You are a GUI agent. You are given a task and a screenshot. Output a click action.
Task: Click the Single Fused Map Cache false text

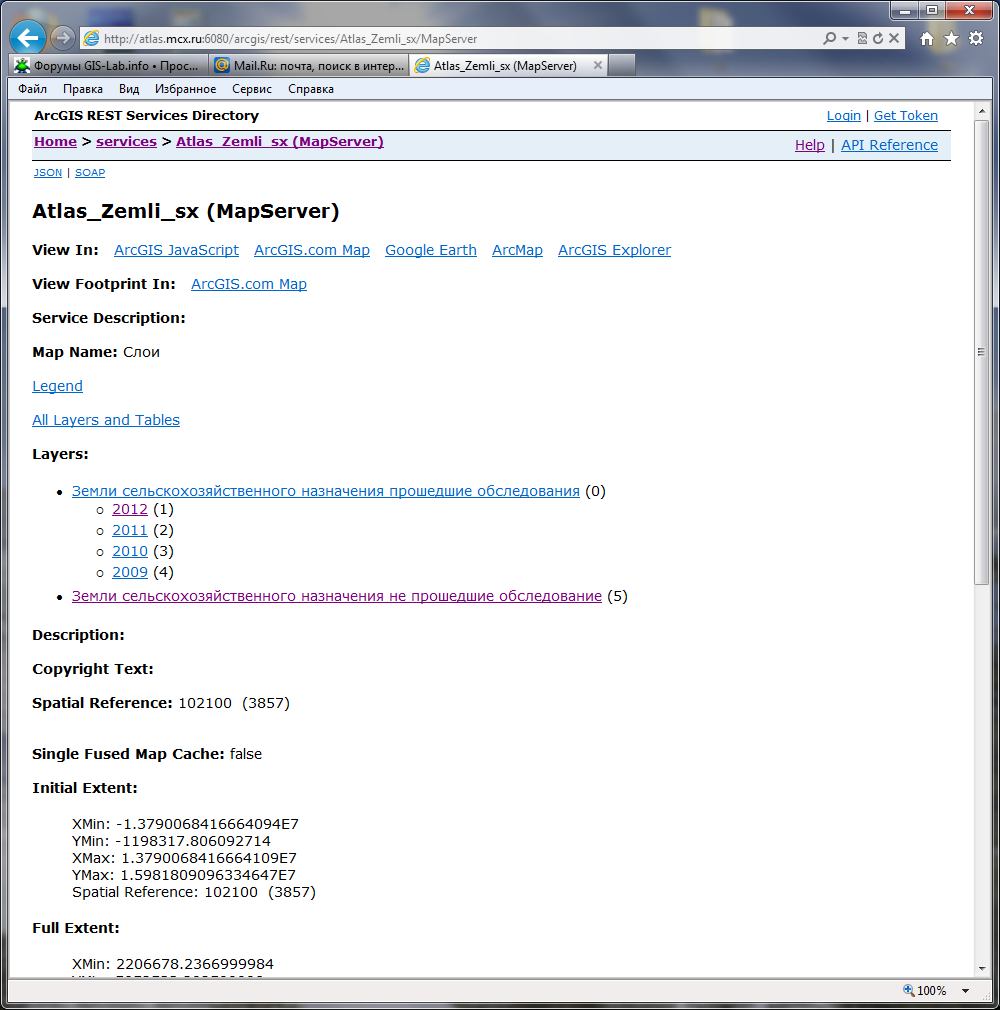pyautogui.click(x=147, y=754)
